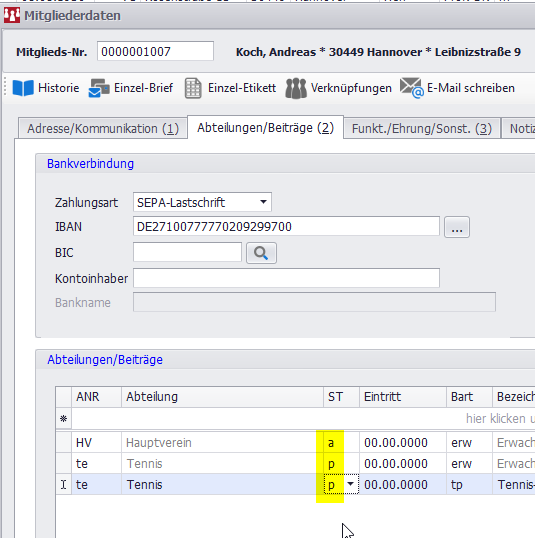This screenshot has height=538, width=535.
Task: Click the ST column header
Action: 341,397
